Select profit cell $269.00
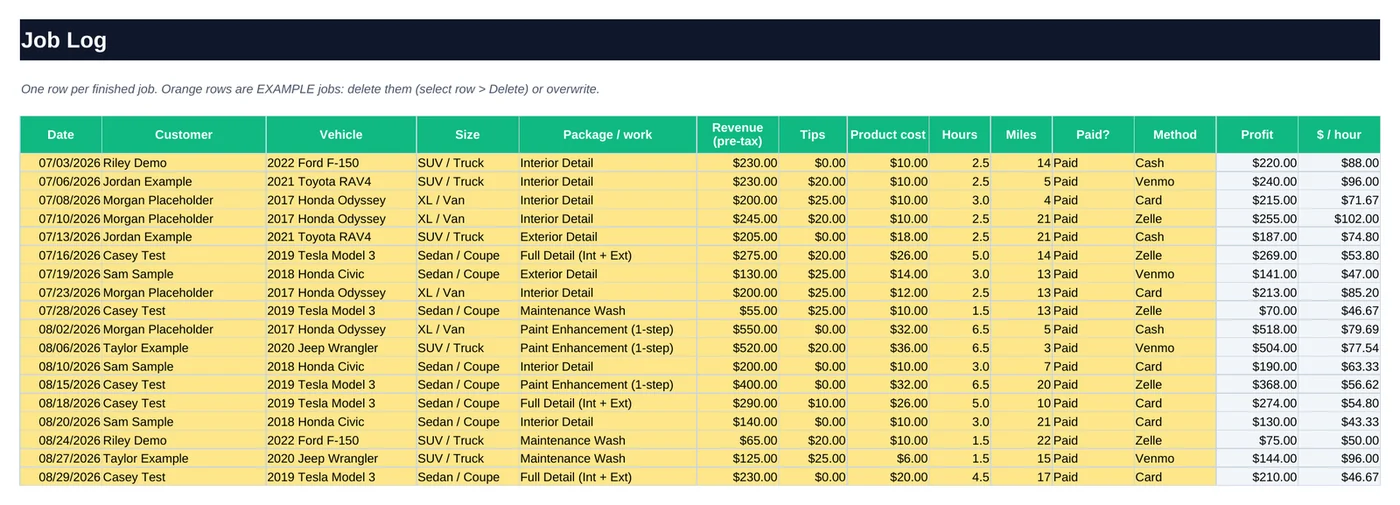The width and height of the screenshot is (1400, 505). (1257, 256)
